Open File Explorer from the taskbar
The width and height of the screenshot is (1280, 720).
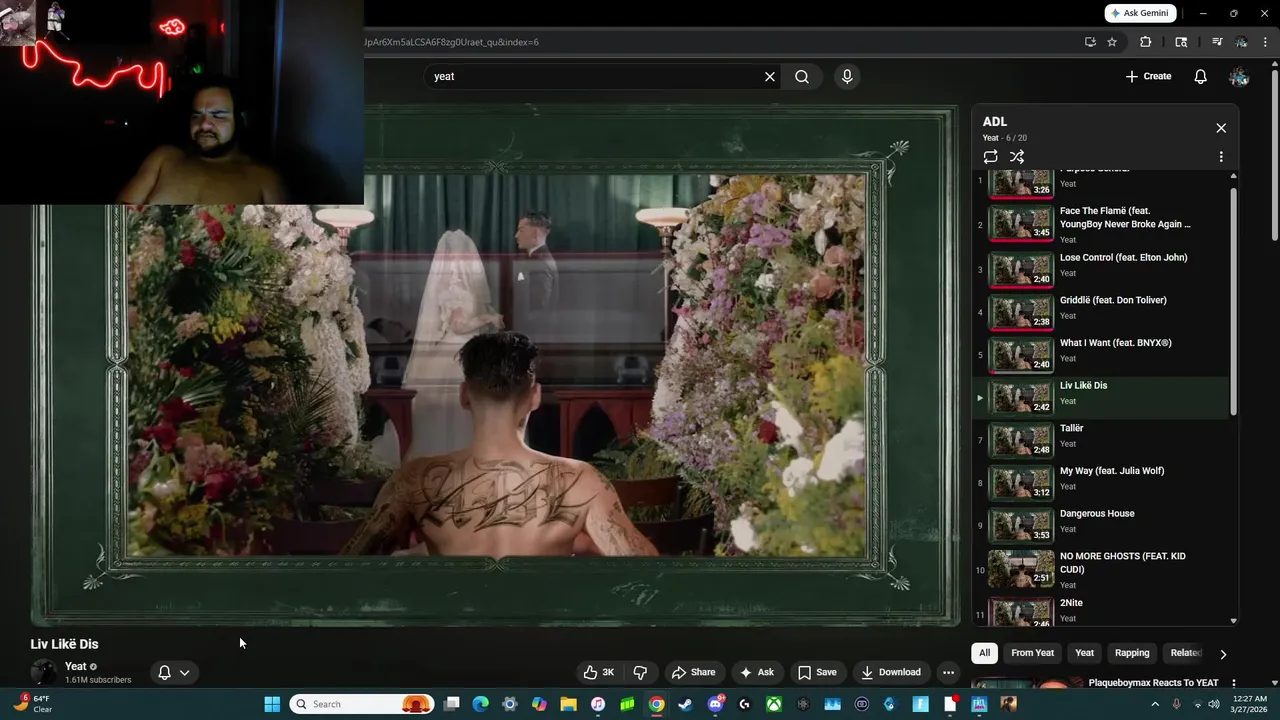(568, 704)
